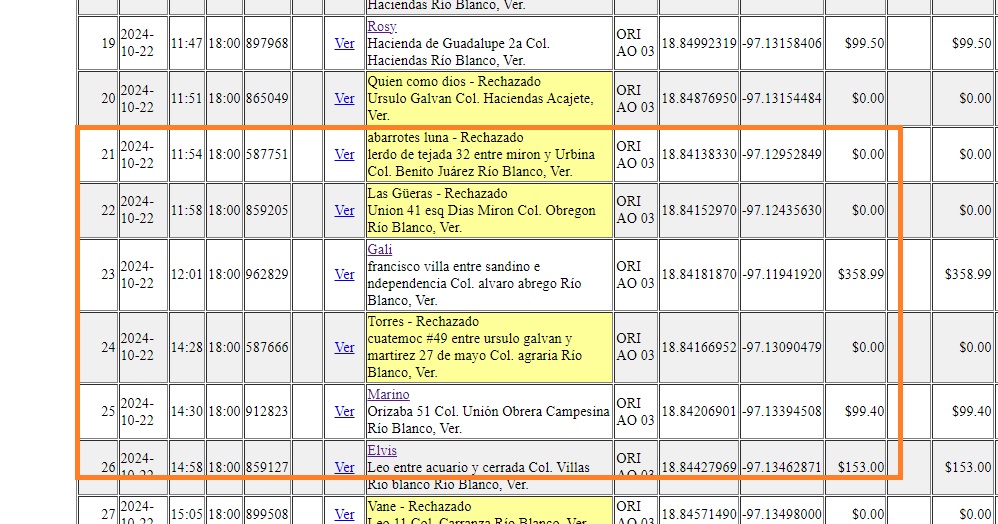The height and width of the screenshot is (524, 998).
Task: Click Ver link for order 859127
Action: click(x=344, y=467)
